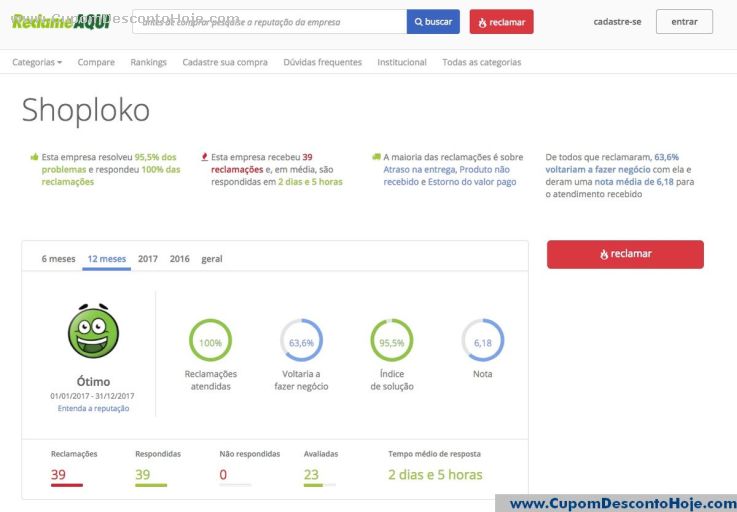Click the ReclameAQUI logo
Image resolution: width=737 pixels, height=512 pixels.
click(61, 22)
